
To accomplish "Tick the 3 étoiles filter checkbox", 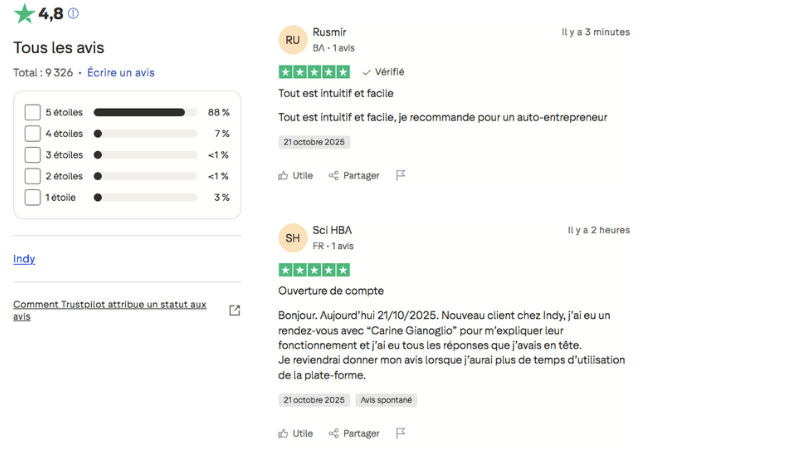I will pyautogui.click(x=33, y=155).
